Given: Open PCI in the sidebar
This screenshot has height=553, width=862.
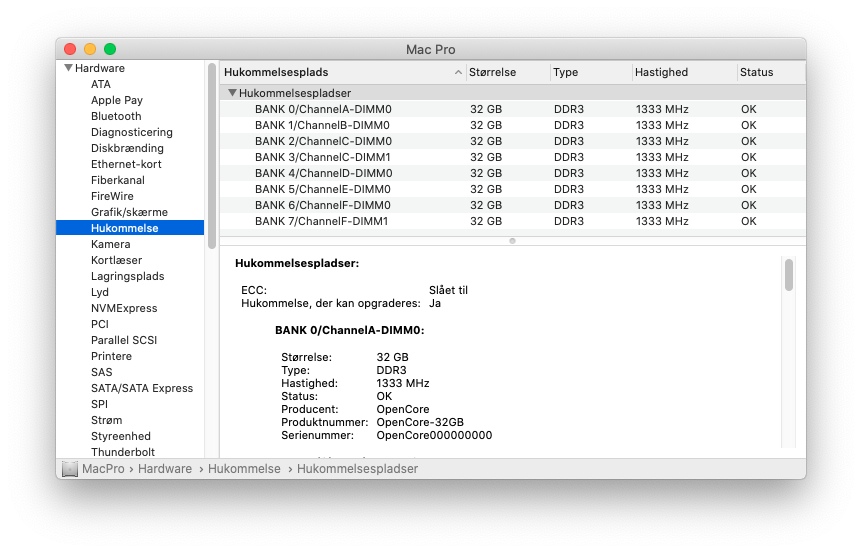Looking at the screenshot, I should click(100, 324).
